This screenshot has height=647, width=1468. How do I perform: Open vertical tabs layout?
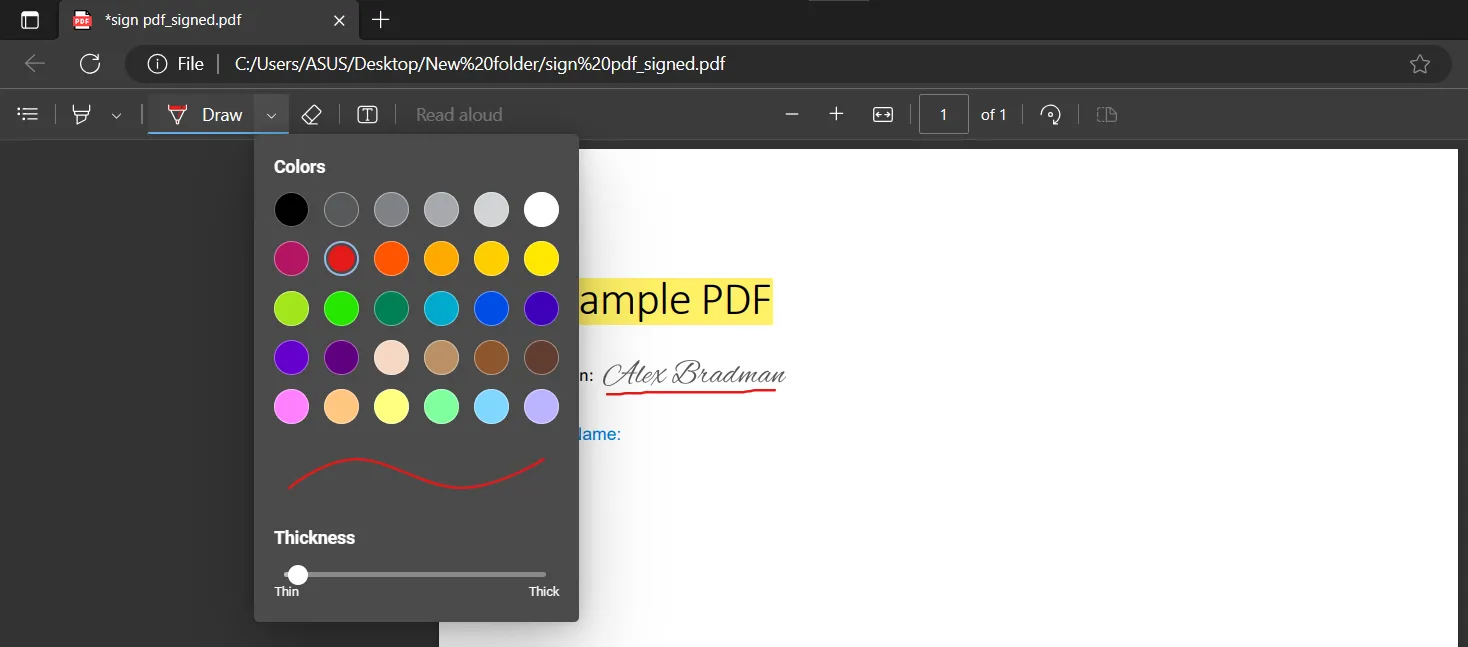click(29, 19)
